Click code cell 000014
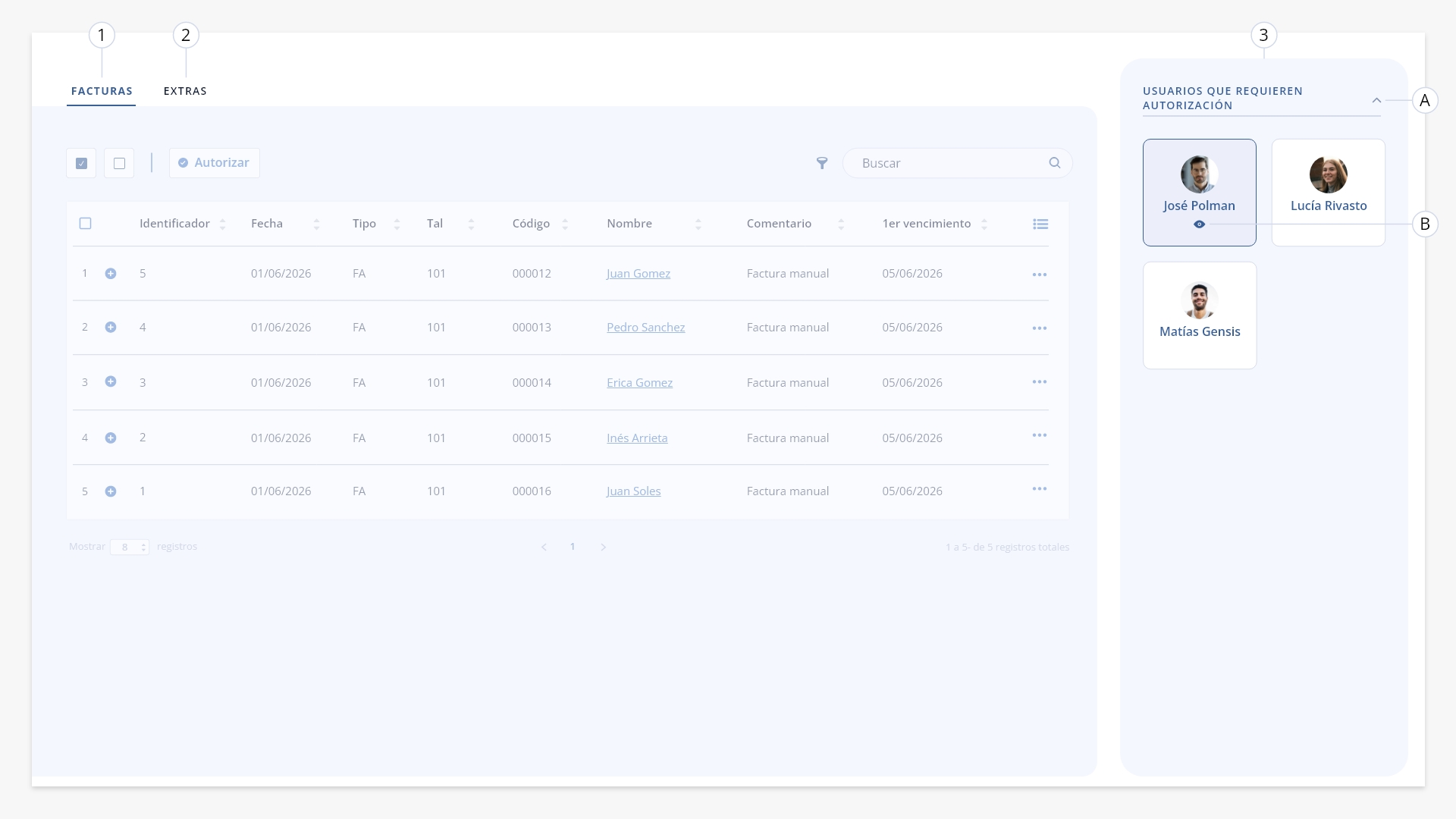This screenshot has width=1456, height=819. (x=532, y=383)
